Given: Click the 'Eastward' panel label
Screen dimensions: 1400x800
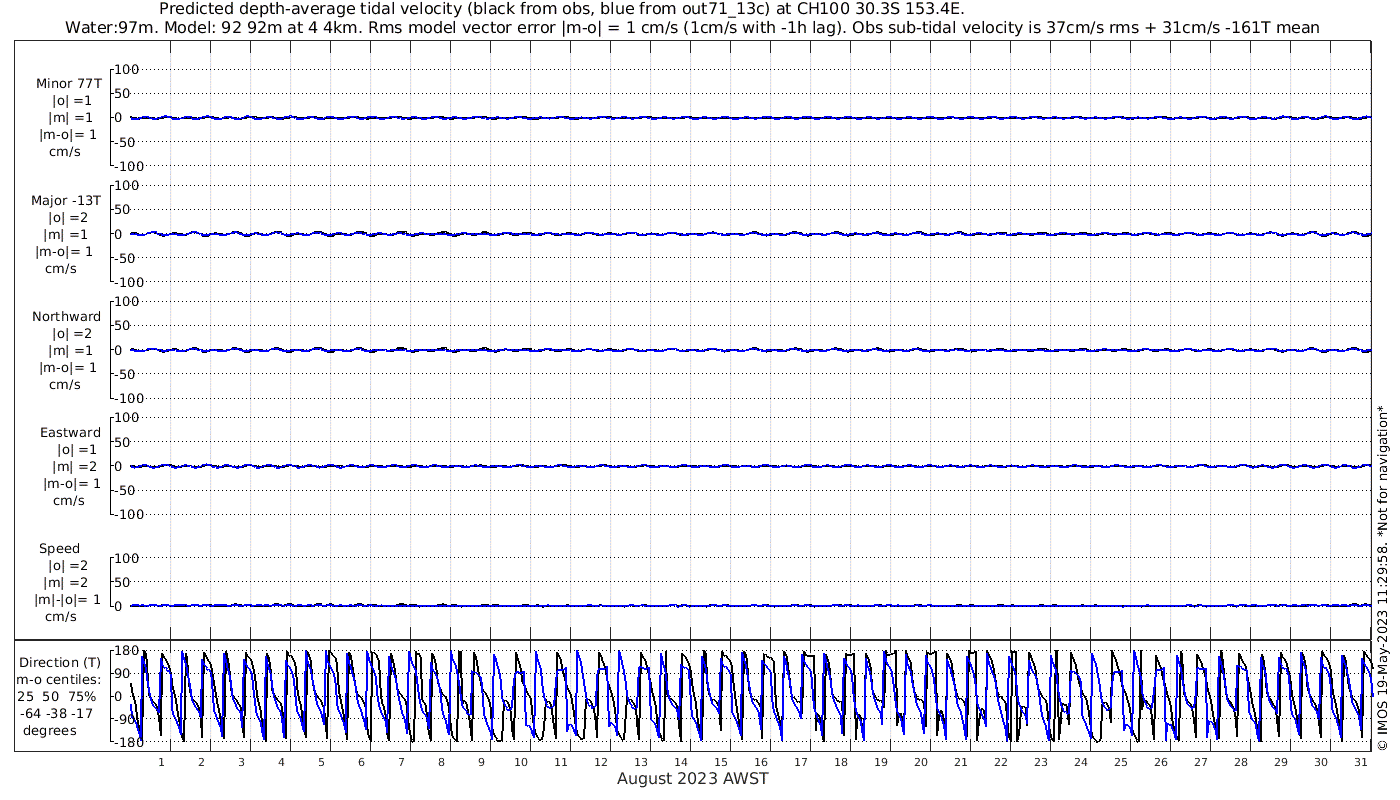Looking at the screenshot, I should (x=70, y=433).
